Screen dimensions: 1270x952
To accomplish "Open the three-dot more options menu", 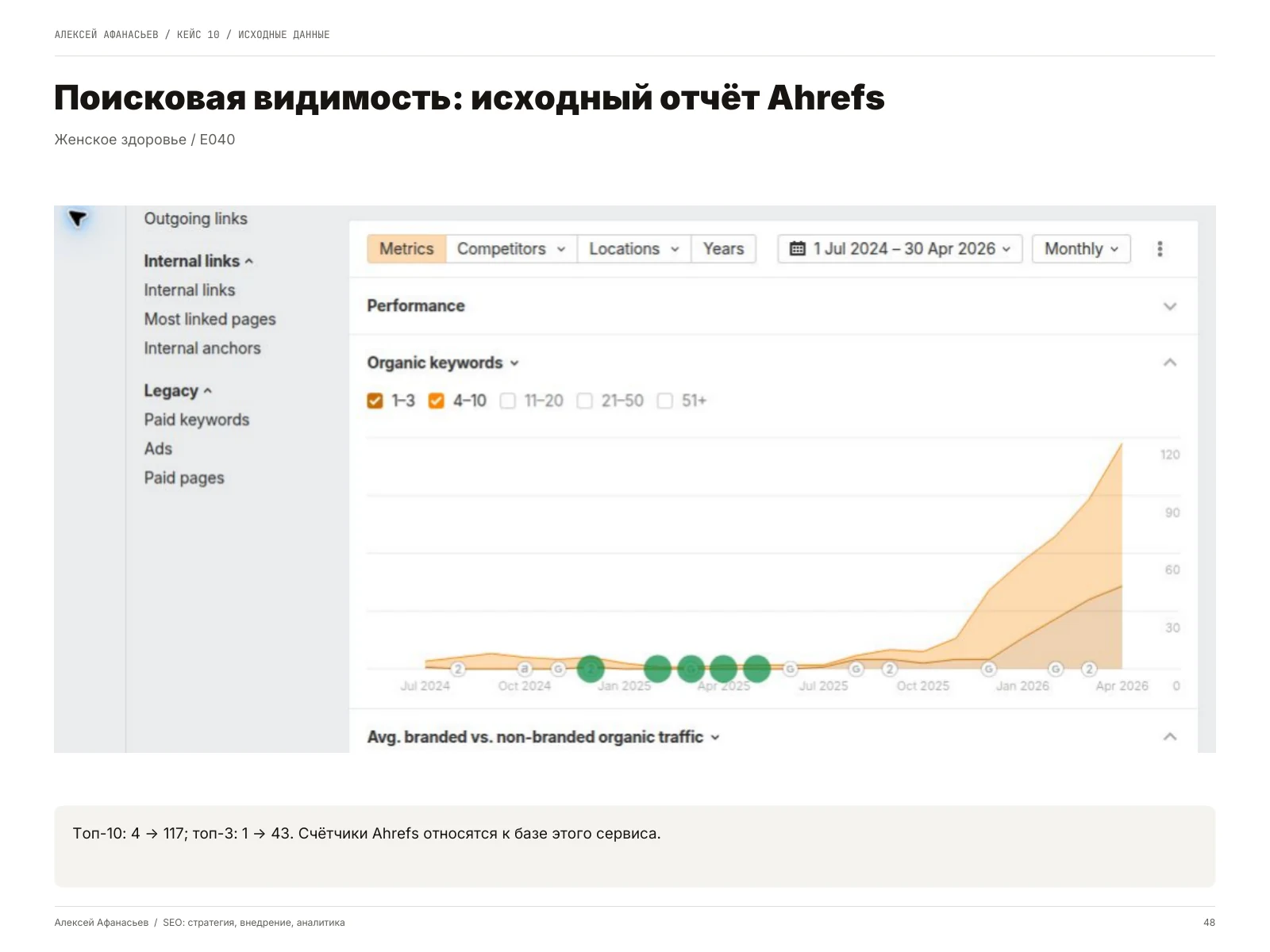I will (x=1160, y=249).
